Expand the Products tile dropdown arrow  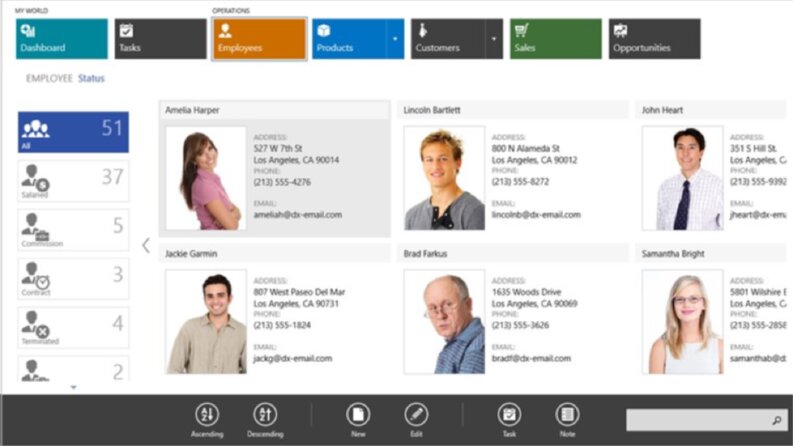(x=395, y=39)
